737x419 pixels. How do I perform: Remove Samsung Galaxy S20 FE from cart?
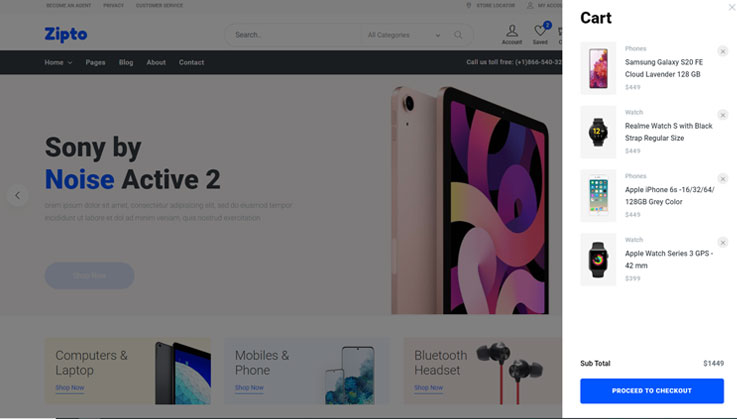click(x=723, y=51)
